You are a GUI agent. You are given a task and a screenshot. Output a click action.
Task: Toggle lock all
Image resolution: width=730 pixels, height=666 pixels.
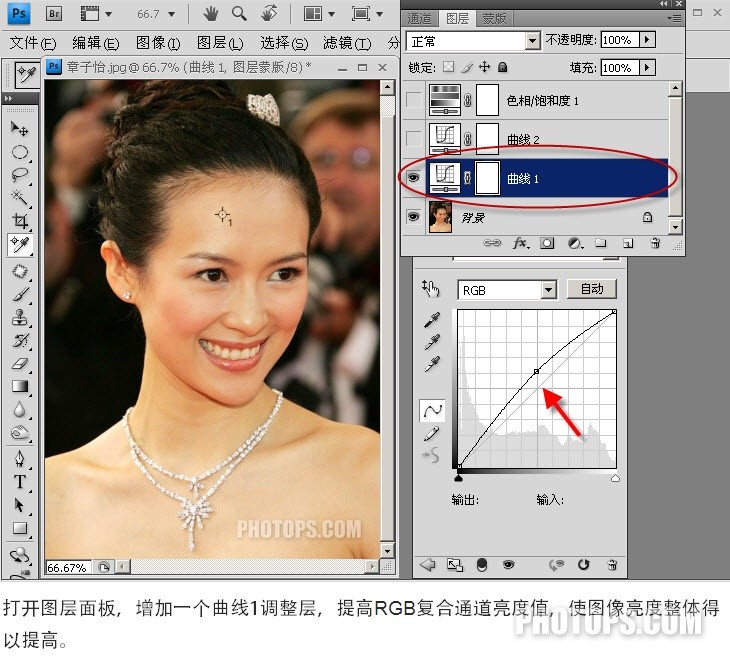502,67
